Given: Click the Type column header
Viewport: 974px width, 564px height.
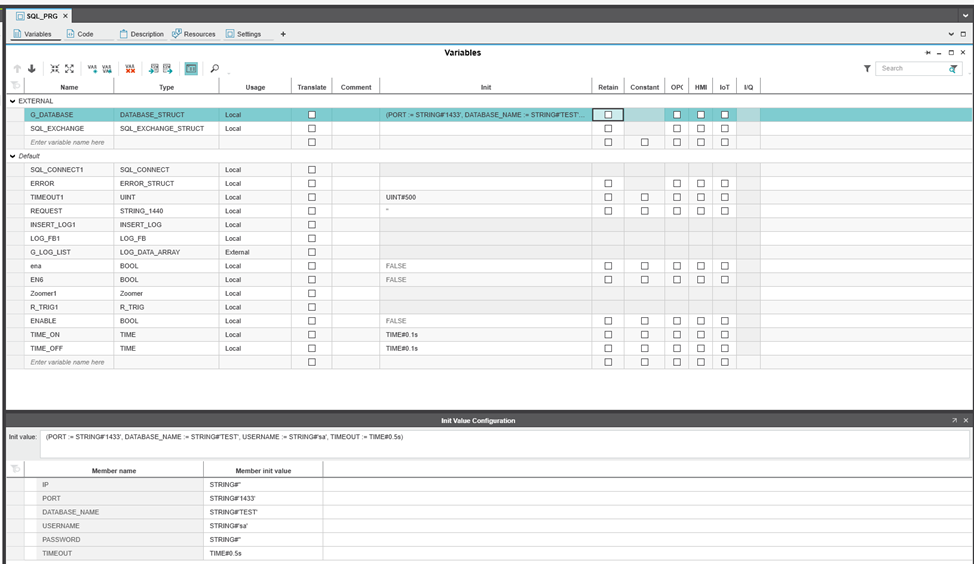Looking at the screenshot, I should click(x=166, y=87).
